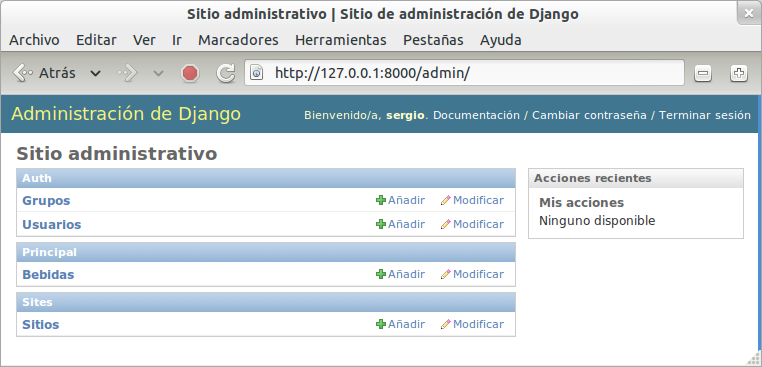Open the back history dropdown arrow
This screenshot has width=762, height=367.
[x=95, y=74]
